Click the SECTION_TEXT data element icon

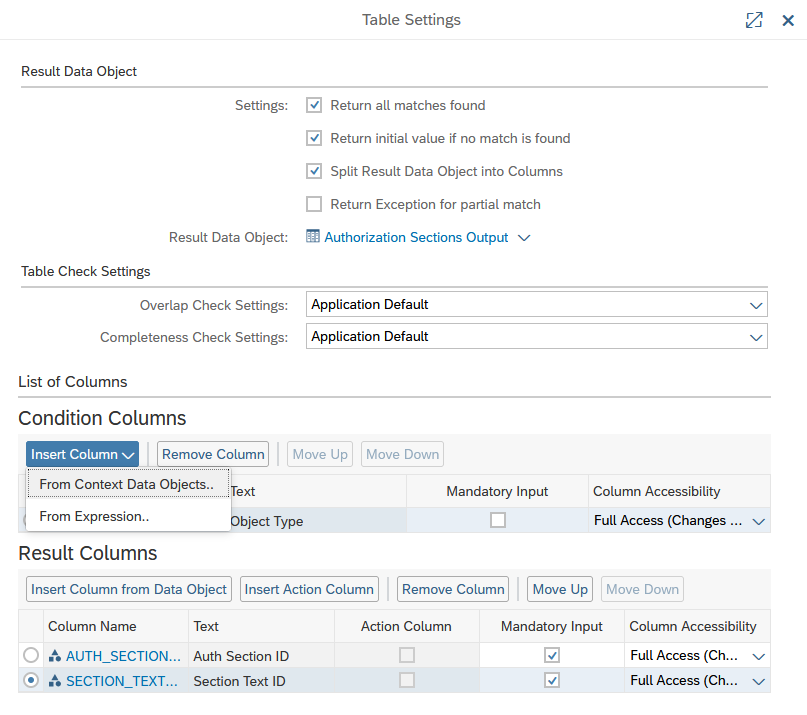pyautogui.click(x=55, y=681)
